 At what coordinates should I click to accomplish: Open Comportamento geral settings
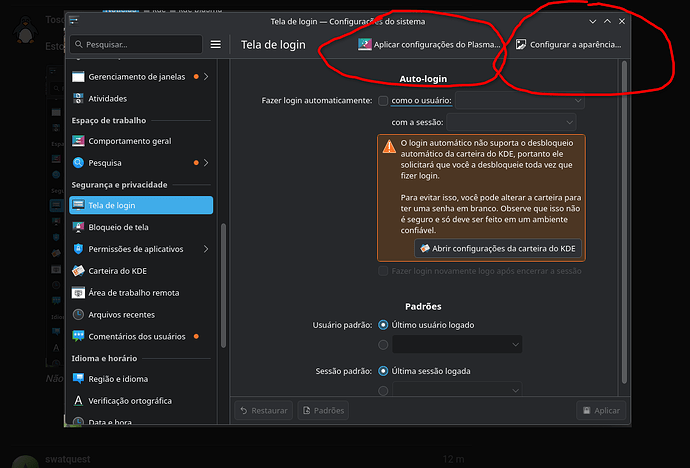(129, 141)
